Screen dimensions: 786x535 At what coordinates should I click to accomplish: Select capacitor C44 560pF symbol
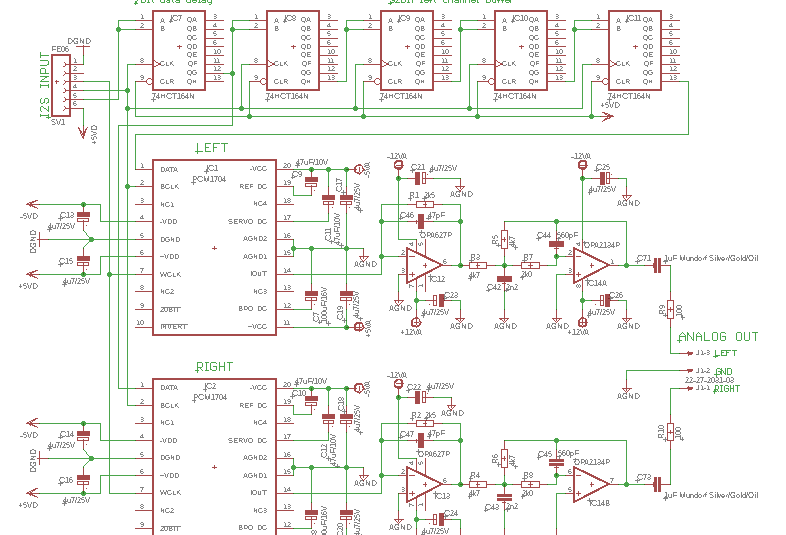[556, 245]
